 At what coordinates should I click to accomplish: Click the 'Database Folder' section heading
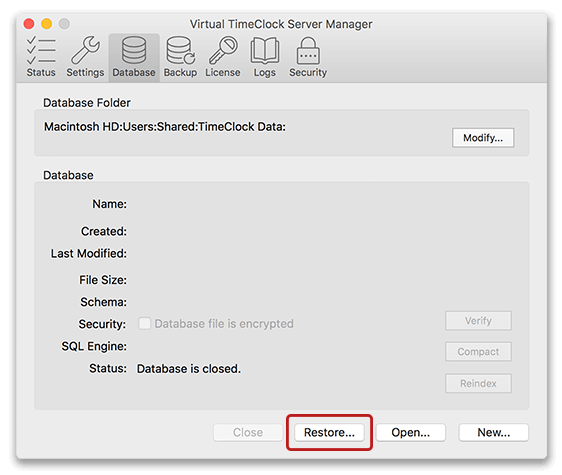tap(87, 103)
